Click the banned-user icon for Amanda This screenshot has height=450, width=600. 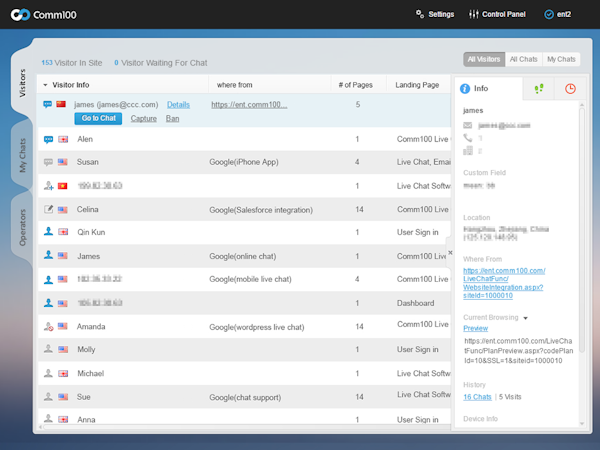tap(49, 326)
